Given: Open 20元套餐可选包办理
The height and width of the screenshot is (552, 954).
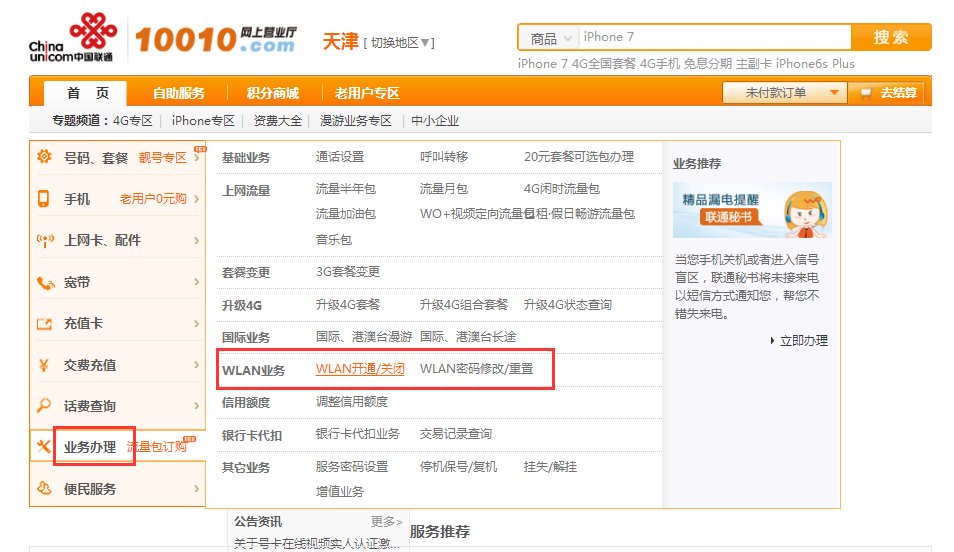Looking at the screenshot, I should pos(579,156).
